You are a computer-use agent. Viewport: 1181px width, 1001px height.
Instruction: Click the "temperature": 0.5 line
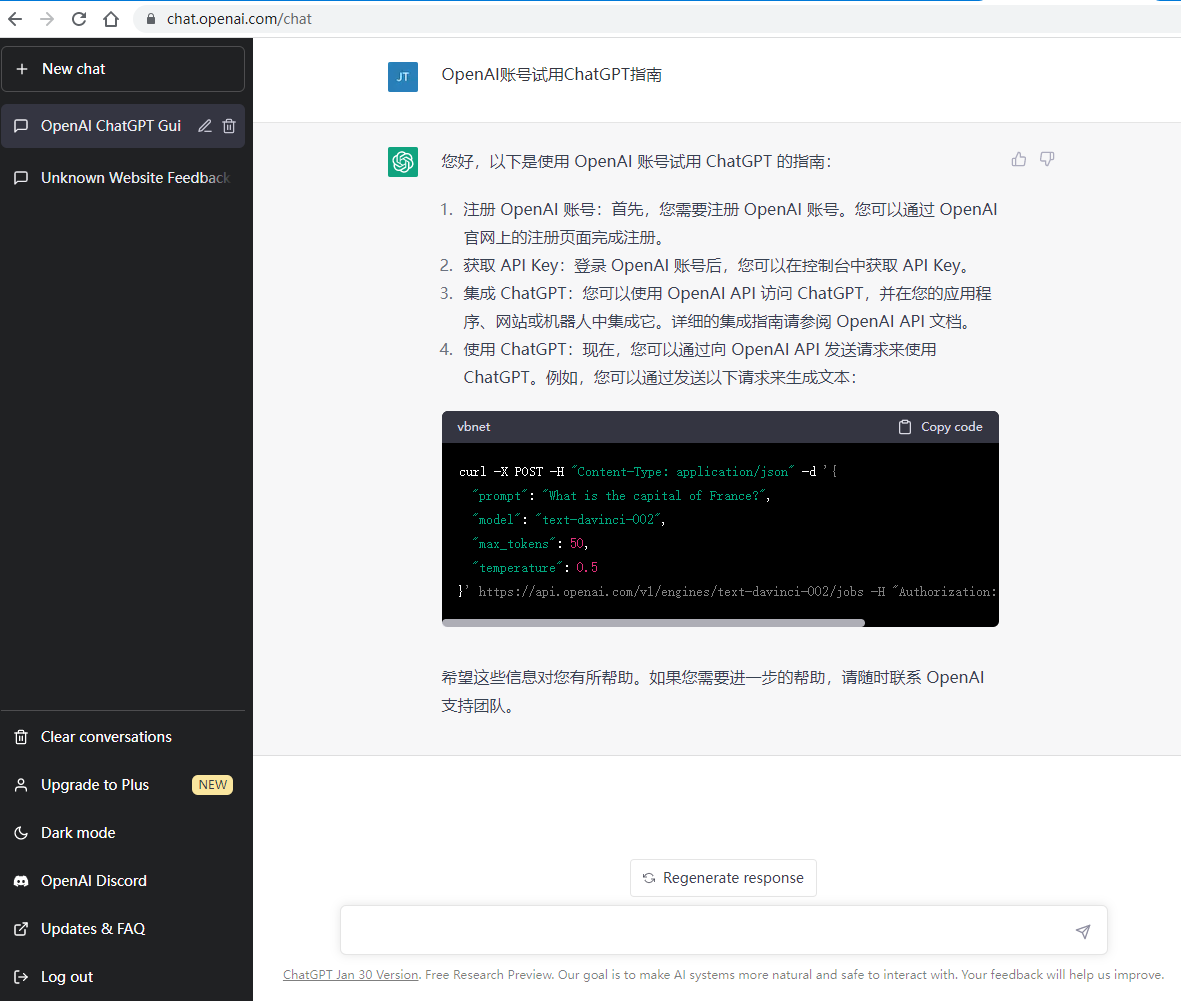[x=535, y=568]
